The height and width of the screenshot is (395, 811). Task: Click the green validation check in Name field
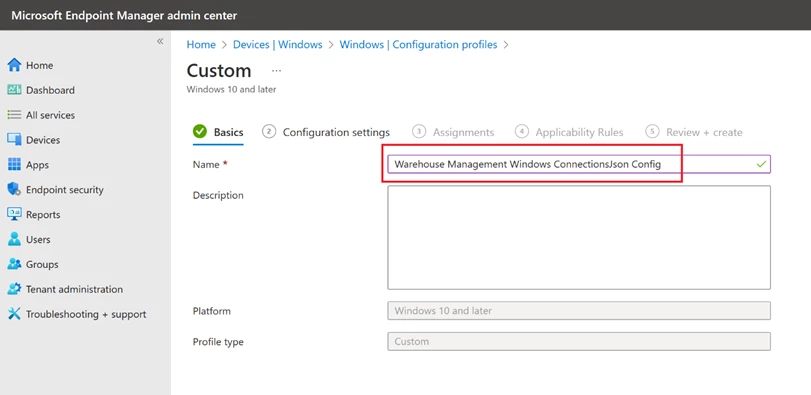click(761, 164)
